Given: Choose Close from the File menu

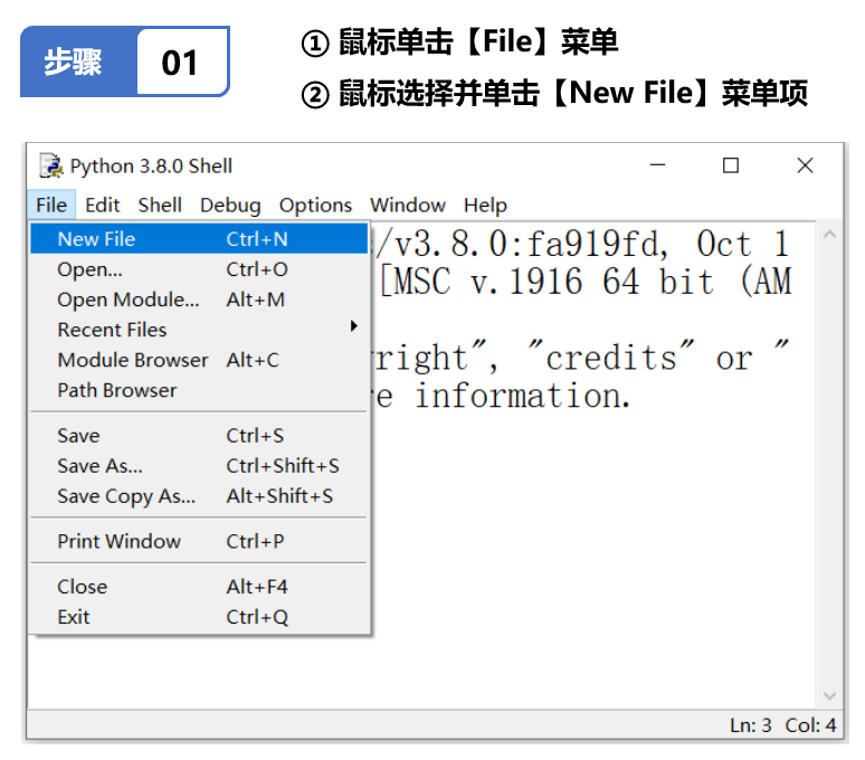Looking at the screenshot, I should 199,587.
